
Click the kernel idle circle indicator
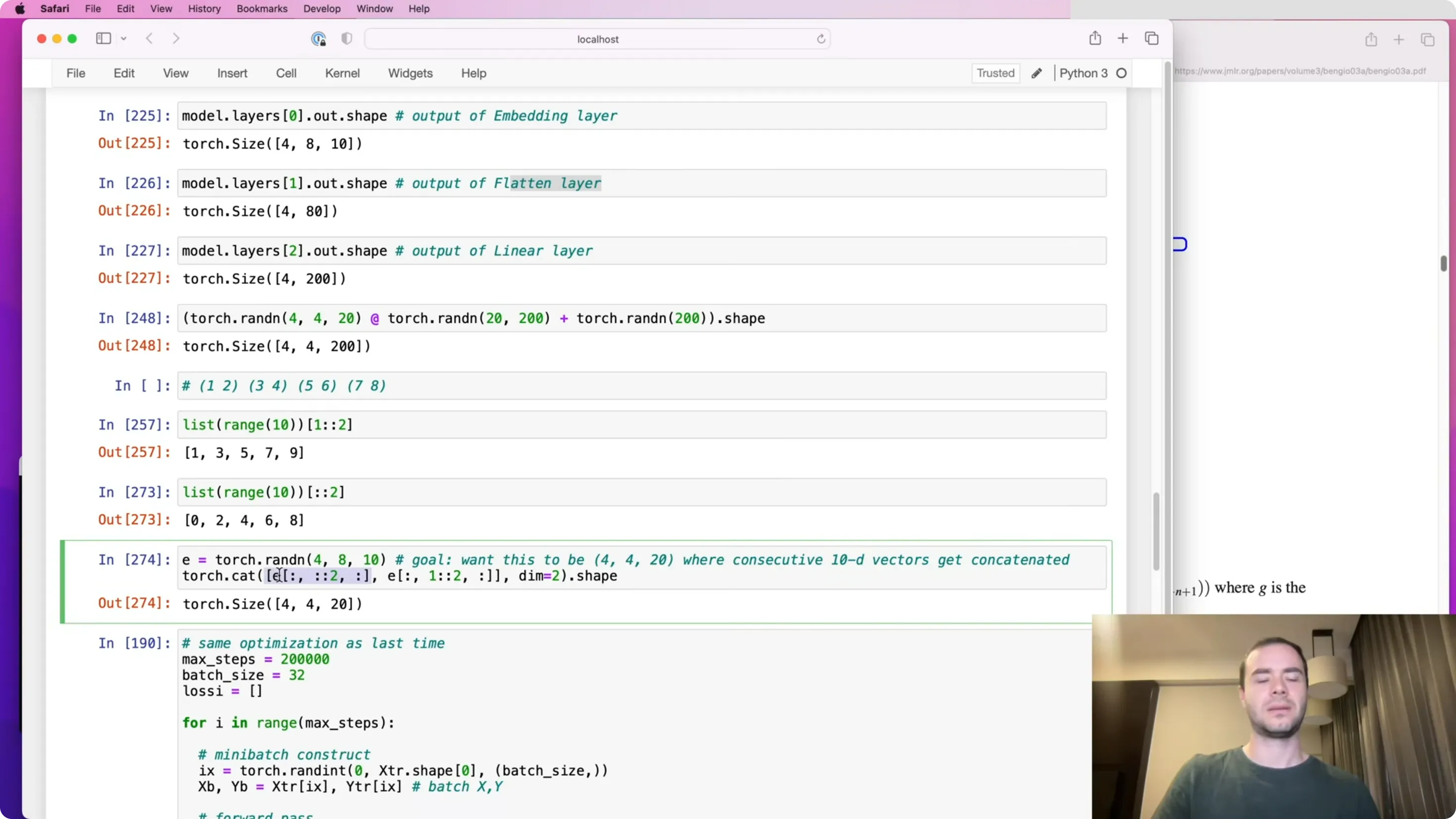click(x=1121, y=73)
